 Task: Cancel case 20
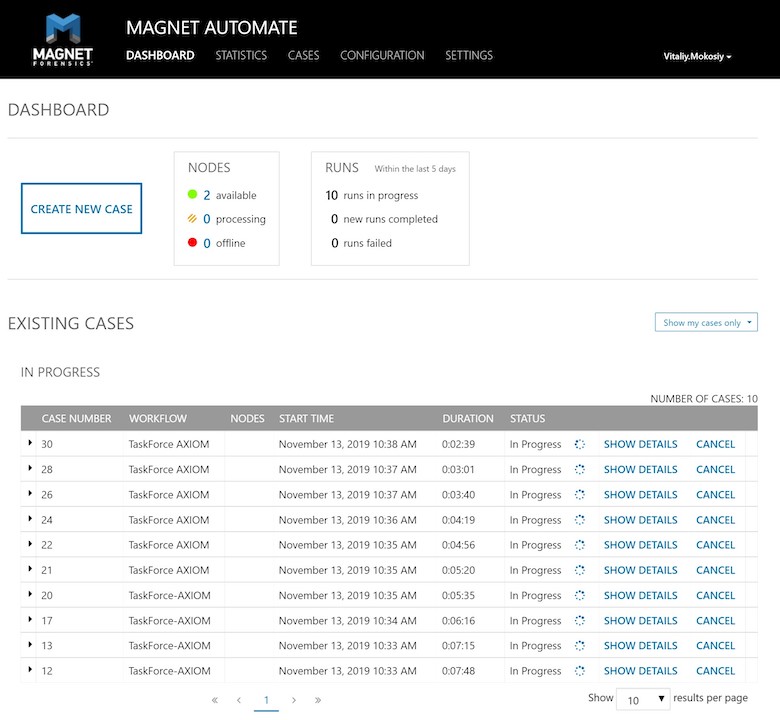[x=715, y=595]
